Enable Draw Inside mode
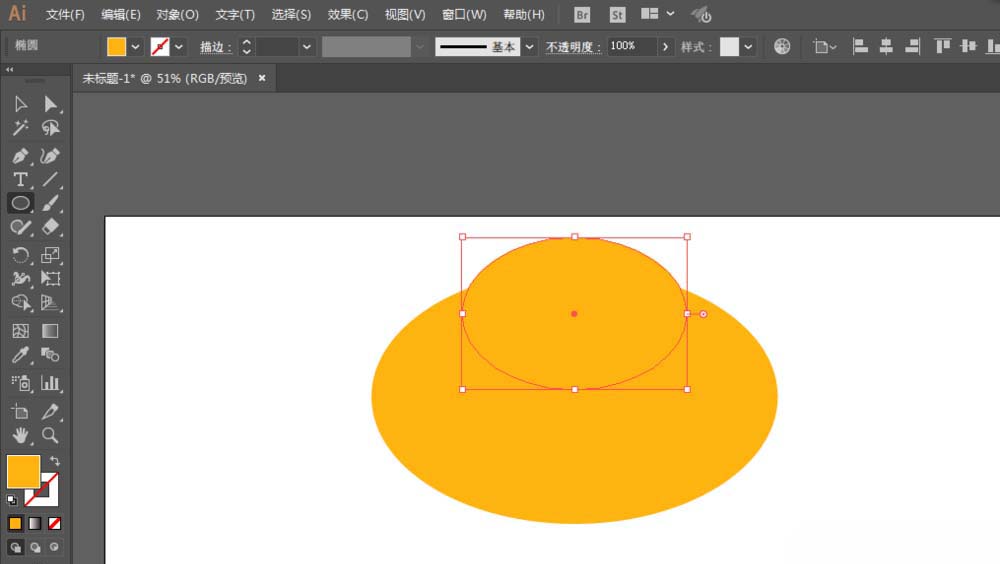 pos(55,547)
